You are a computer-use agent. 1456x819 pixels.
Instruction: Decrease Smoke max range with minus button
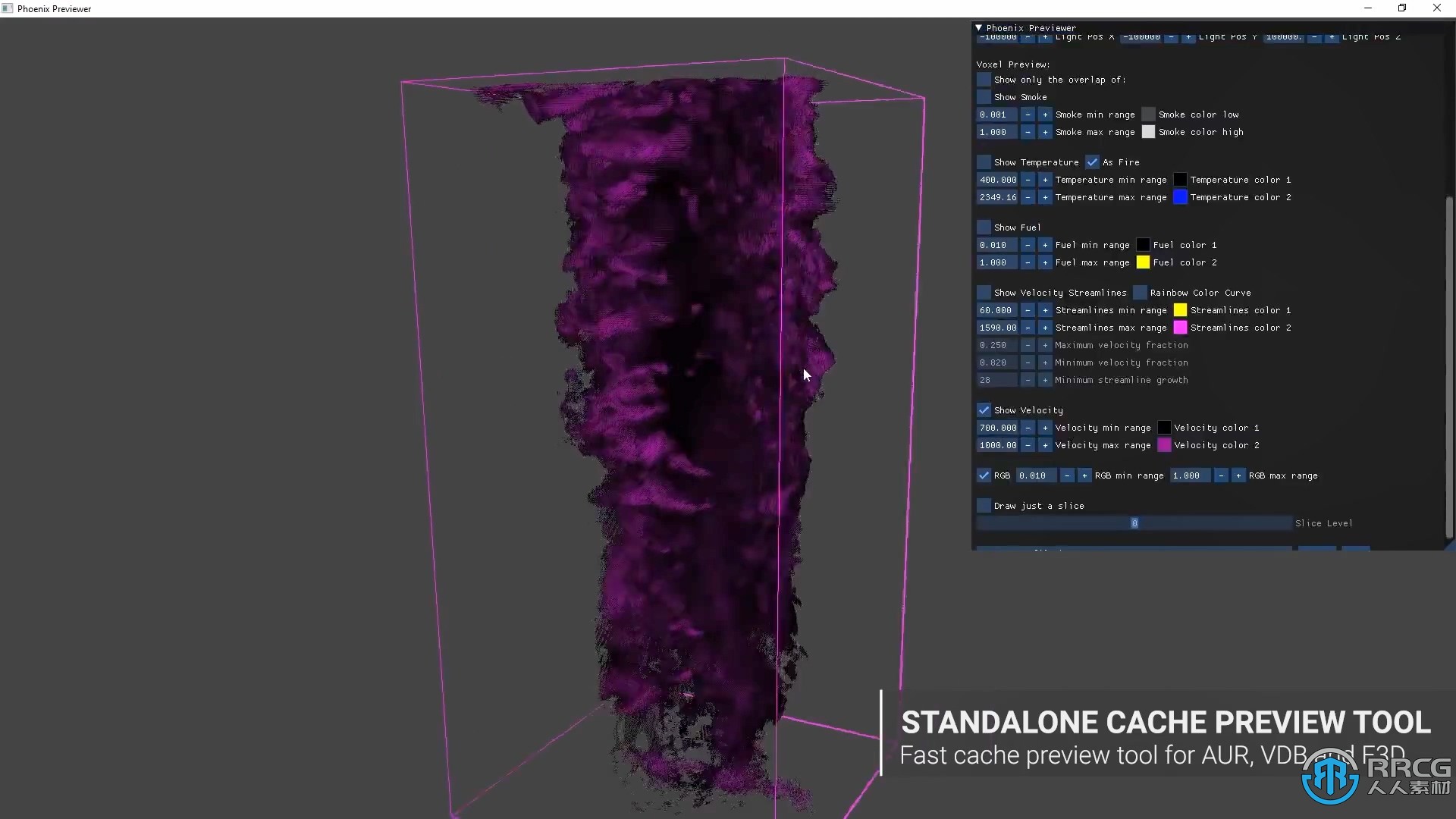tap(1028, 132)
